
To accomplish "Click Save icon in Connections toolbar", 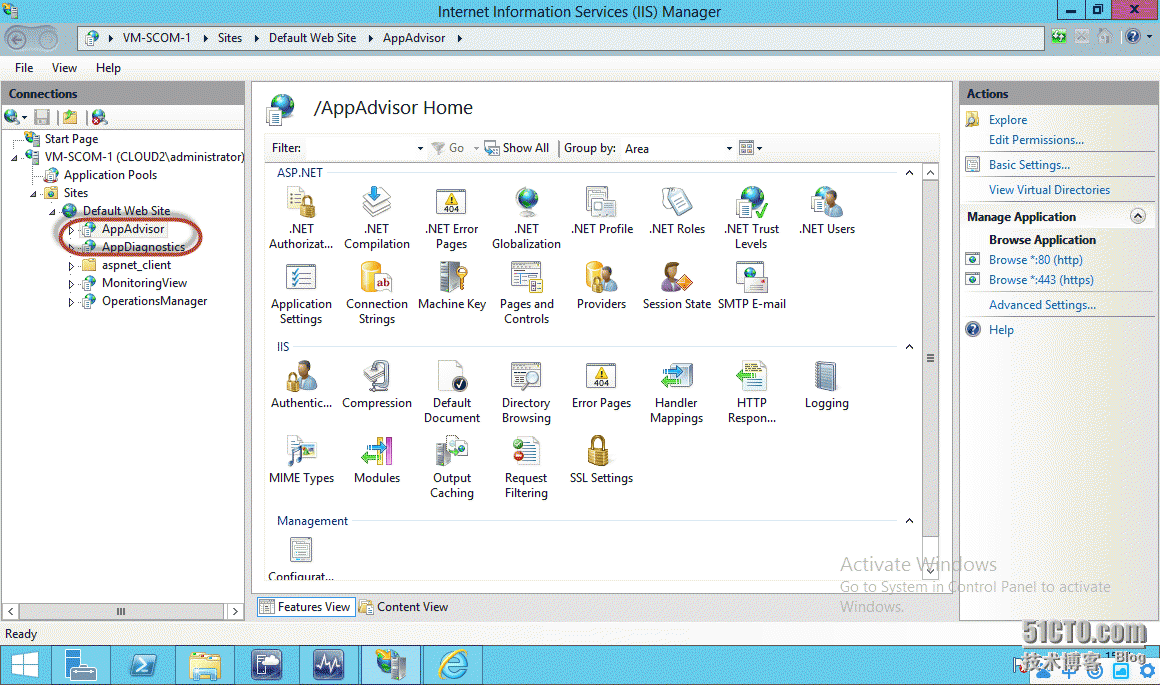I will (42, 117).
